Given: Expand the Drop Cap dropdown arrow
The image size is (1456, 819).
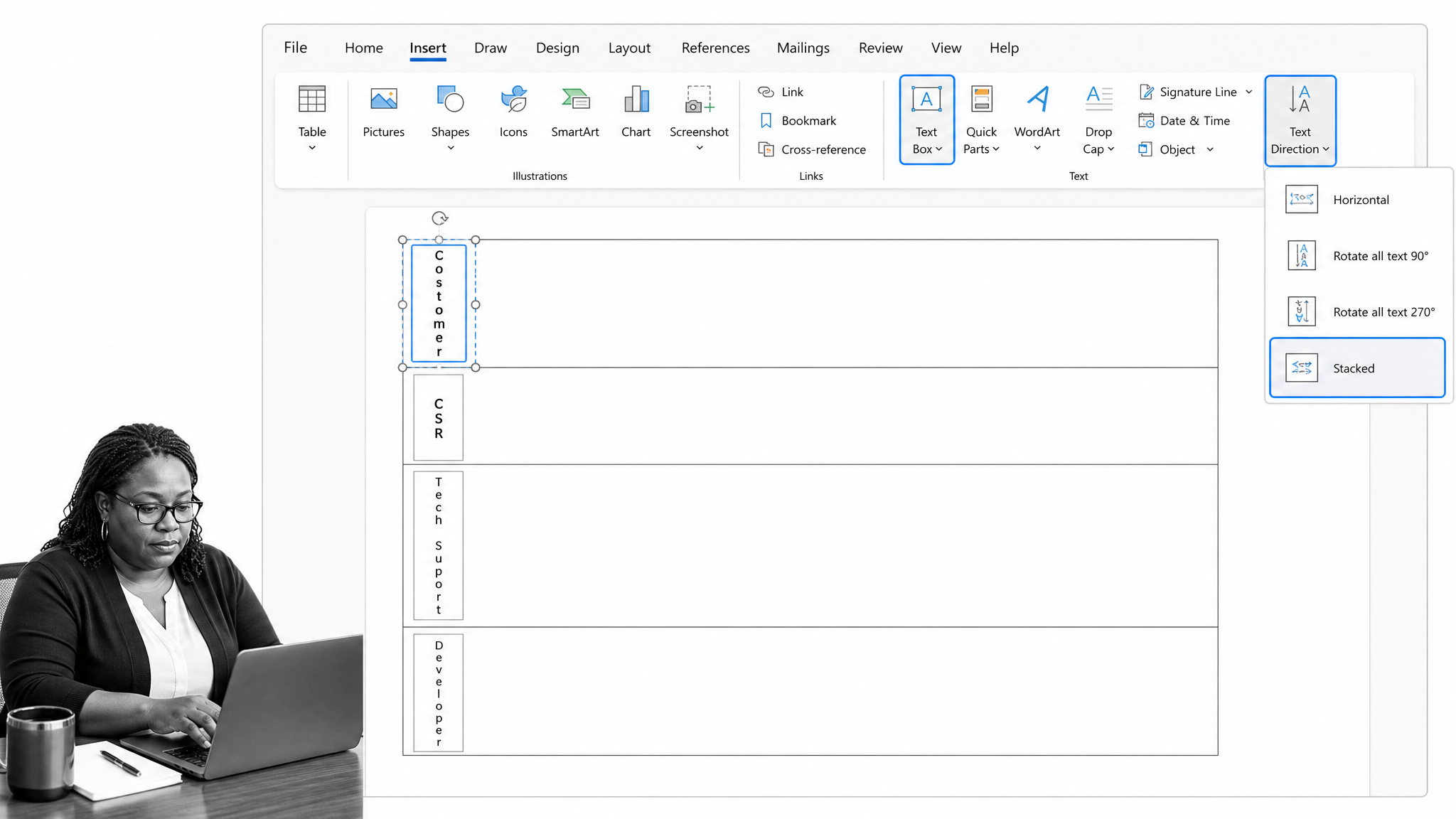Looking at the screenshot, I should point(1111,149).
